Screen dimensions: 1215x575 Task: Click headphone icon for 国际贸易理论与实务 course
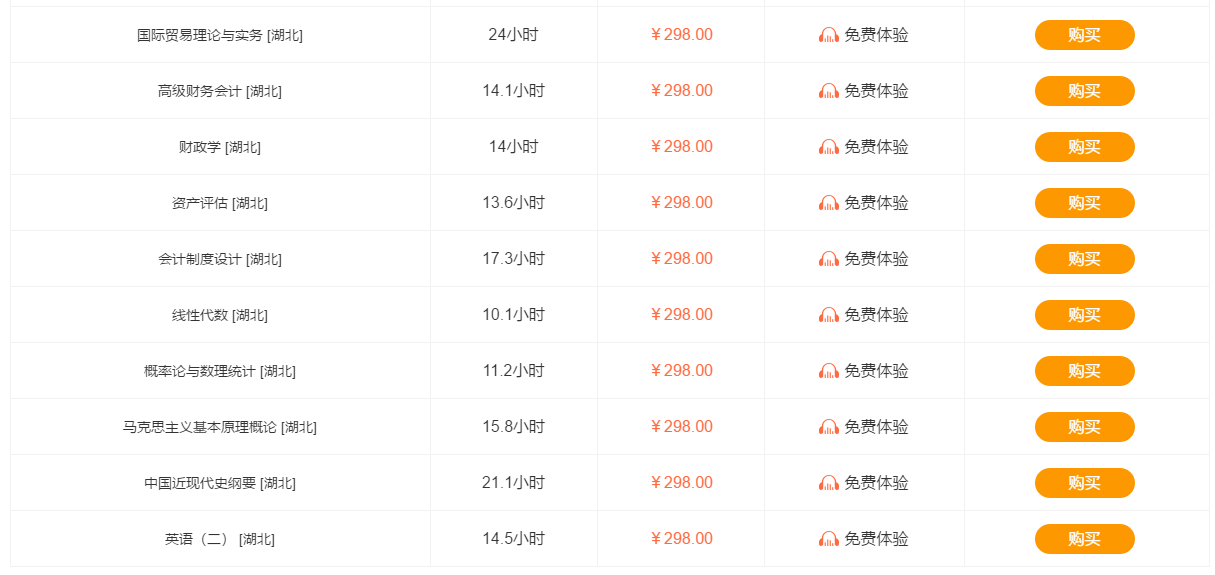tap(829, 35)
